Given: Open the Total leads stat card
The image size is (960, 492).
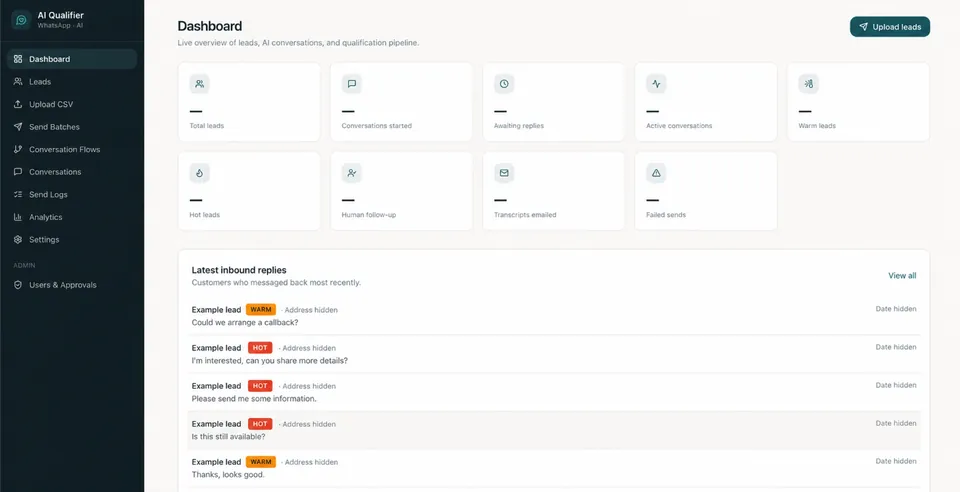Looking at the screenshot, I should 249,102.
